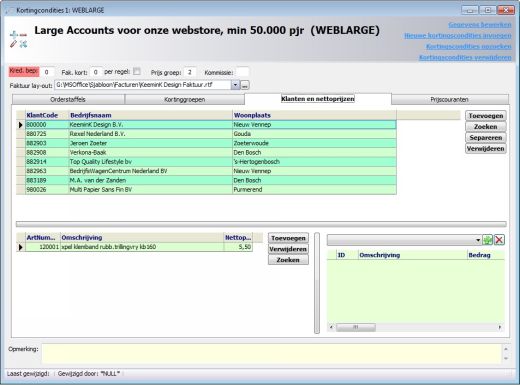
Task: Select the KeeminK Design B.V. row
Action: pyautogui.click(x=211, y=125)
